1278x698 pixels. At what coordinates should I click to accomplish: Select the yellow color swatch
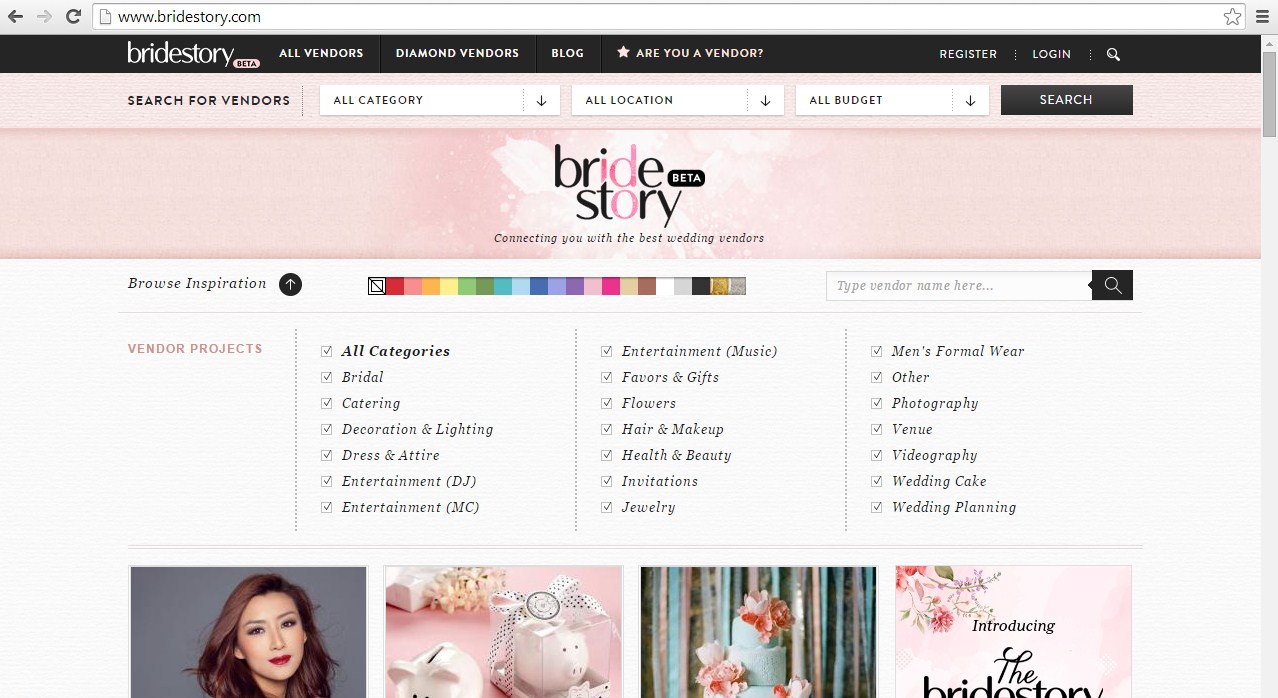tap(449, 286)
